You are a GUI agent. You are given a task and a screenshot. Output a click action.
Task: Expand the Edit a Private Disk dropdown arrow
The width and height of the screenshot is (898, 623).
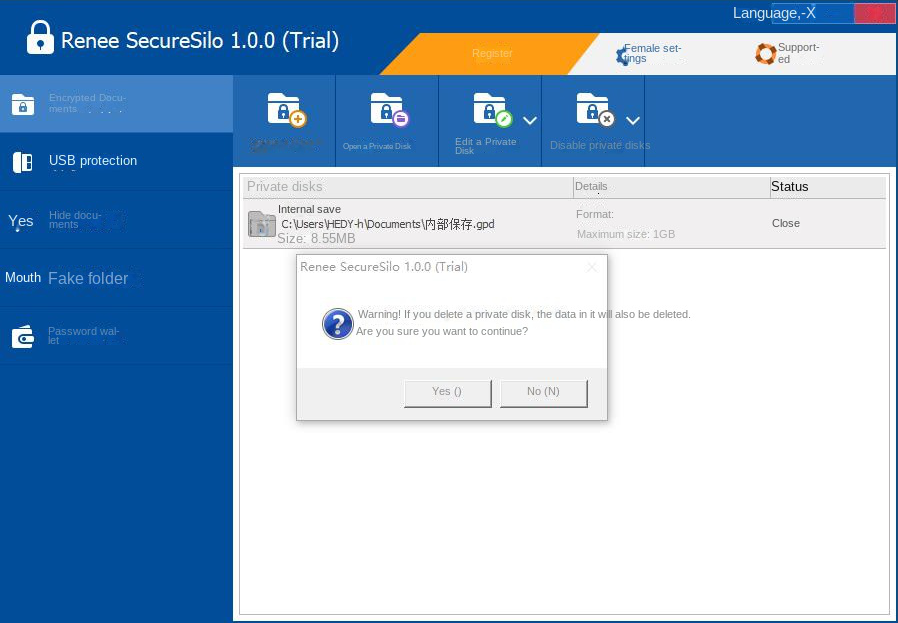tap(531, 120)
